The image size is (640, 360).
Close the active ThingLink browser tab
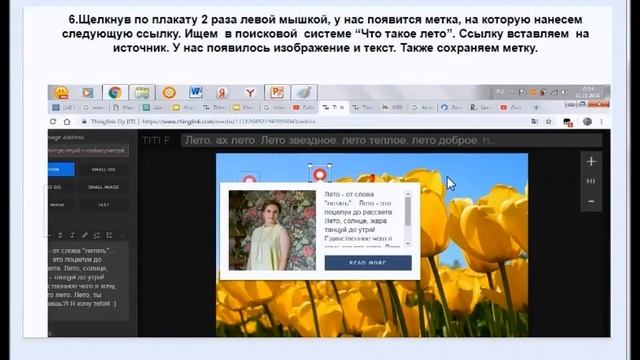click(342, 107)
